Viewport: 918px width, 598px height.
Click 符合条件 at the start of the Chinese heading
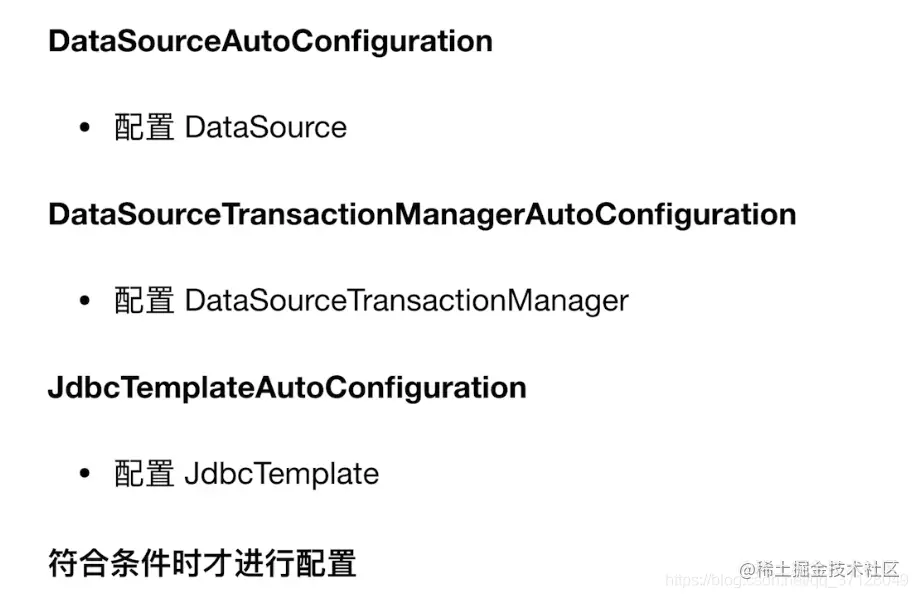109,563
